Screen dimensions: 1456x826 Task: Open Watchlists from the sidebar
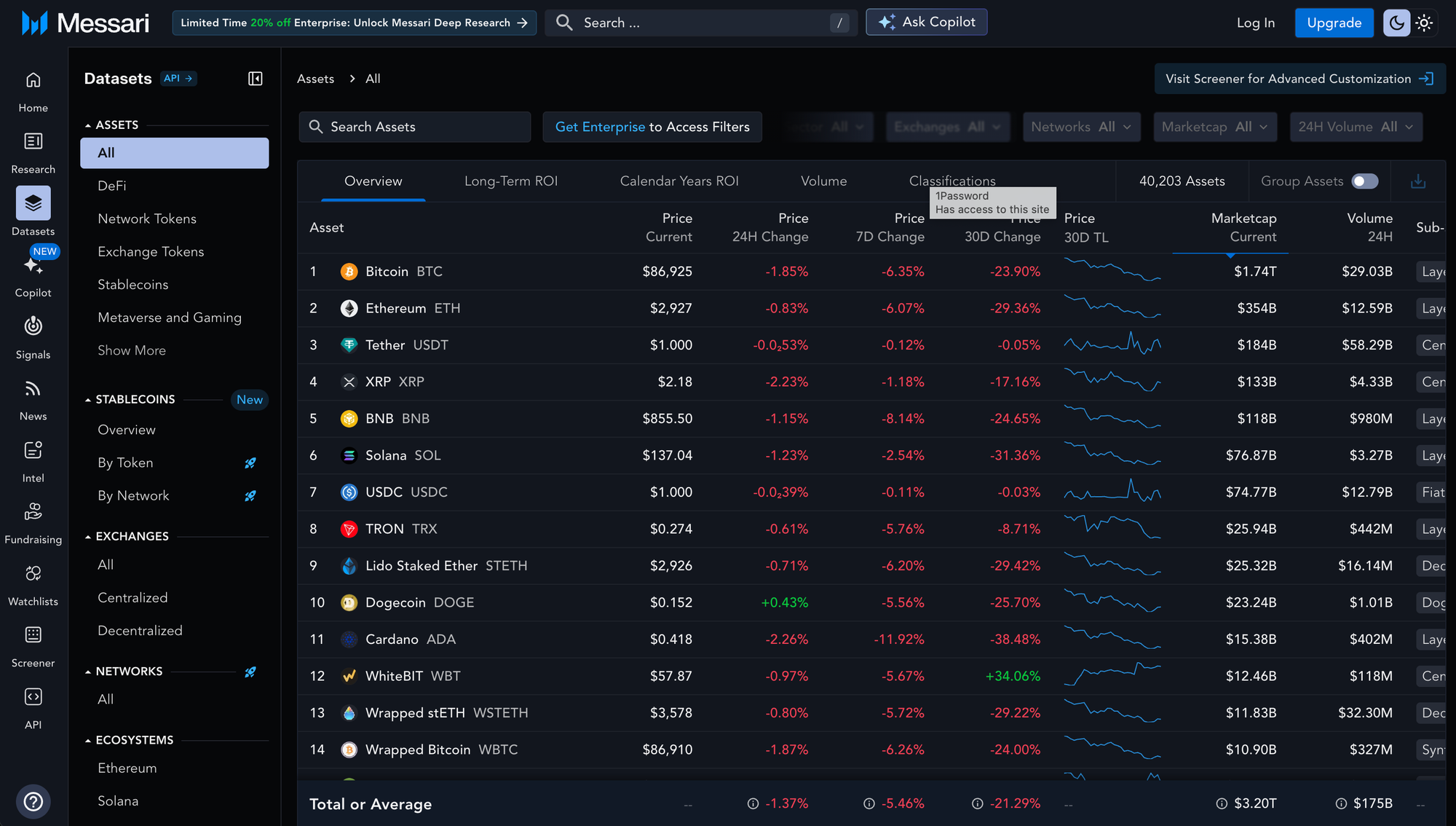tap(33, 574)
